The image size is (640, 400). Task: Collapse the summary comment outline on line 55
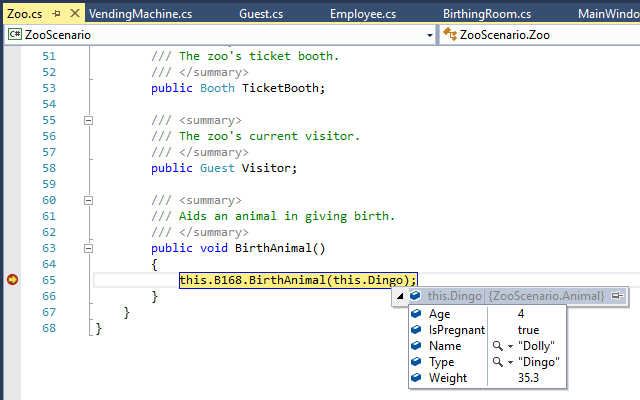coord(88,120)
